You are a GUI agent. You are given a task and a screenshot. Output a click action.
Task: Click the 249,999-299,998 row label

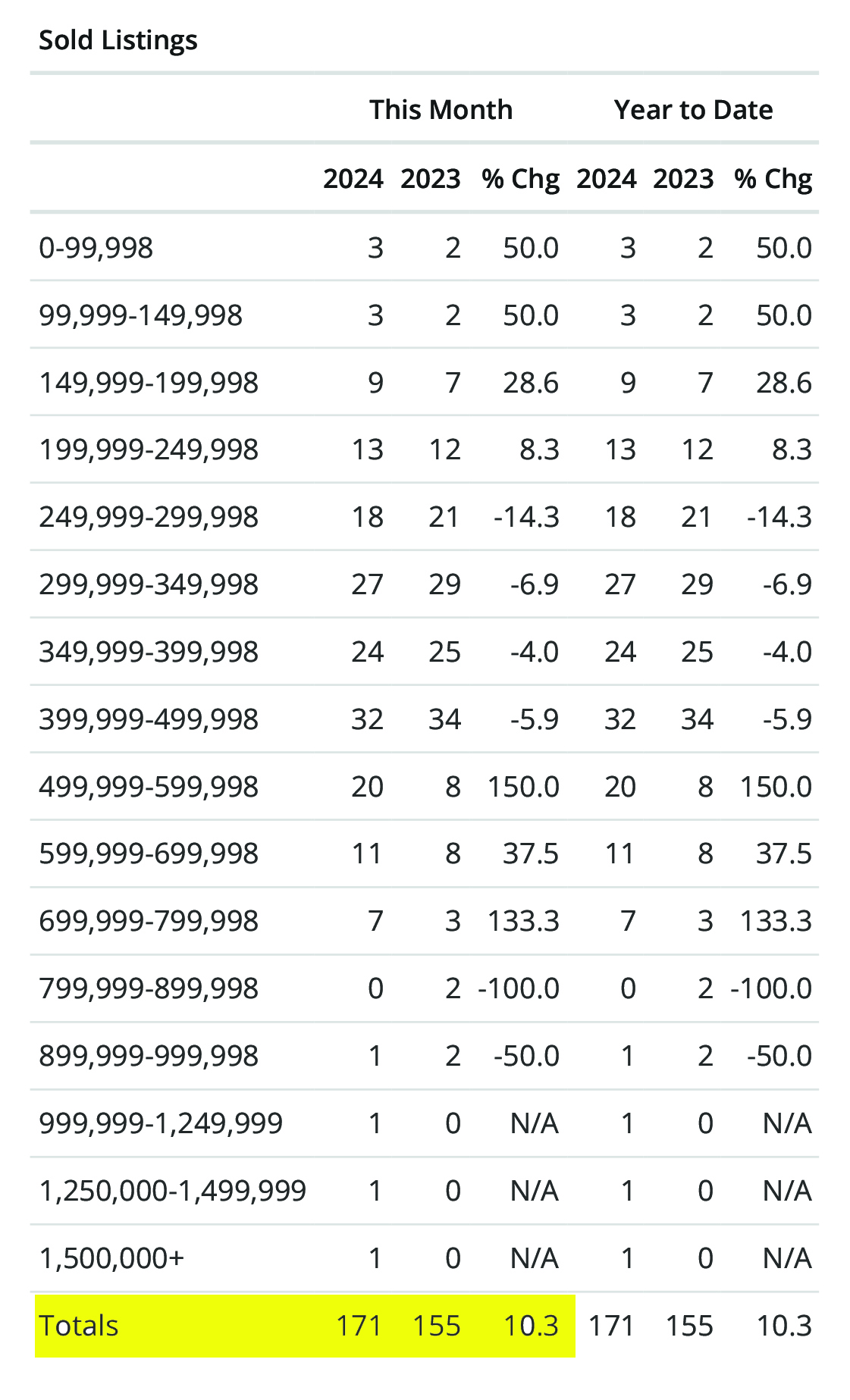pyautogui.click(x=149, y=517)
